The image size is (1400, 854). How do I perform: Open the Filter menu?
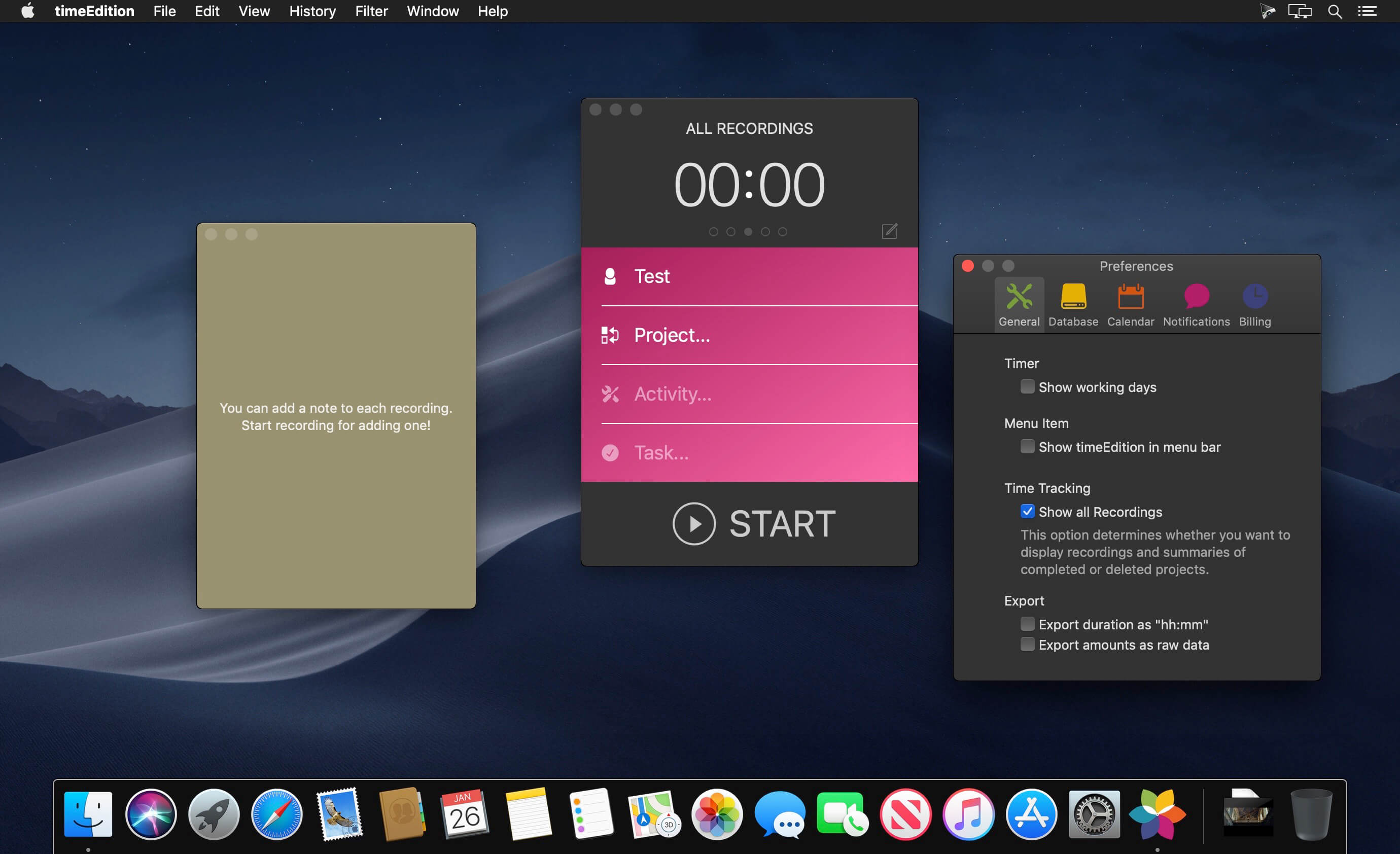click(371, 11)
